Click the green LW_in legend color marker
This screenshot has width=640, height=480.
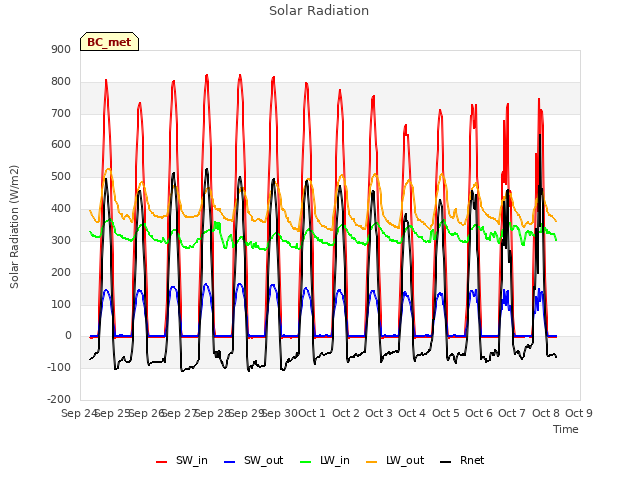coord(306,462)
